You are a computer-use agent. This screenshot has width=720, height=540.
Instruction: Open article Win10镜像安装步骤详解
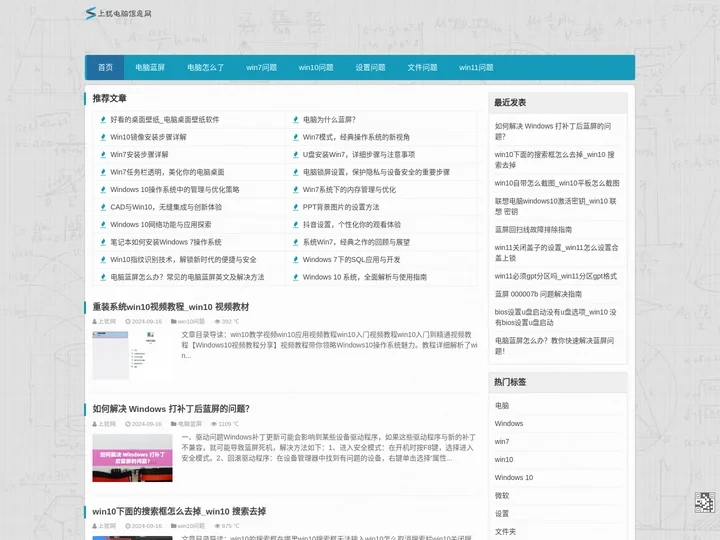point(148,137)
